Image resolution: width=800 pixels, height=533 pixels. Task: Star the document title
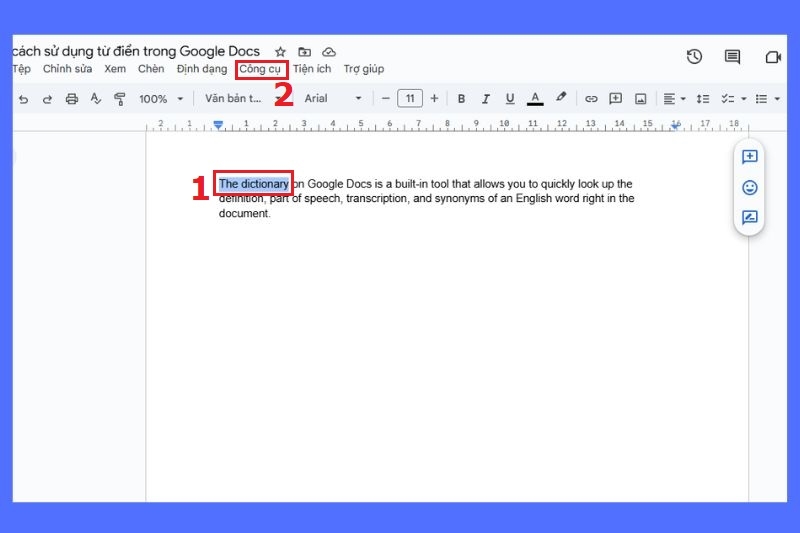click(280, 52)
